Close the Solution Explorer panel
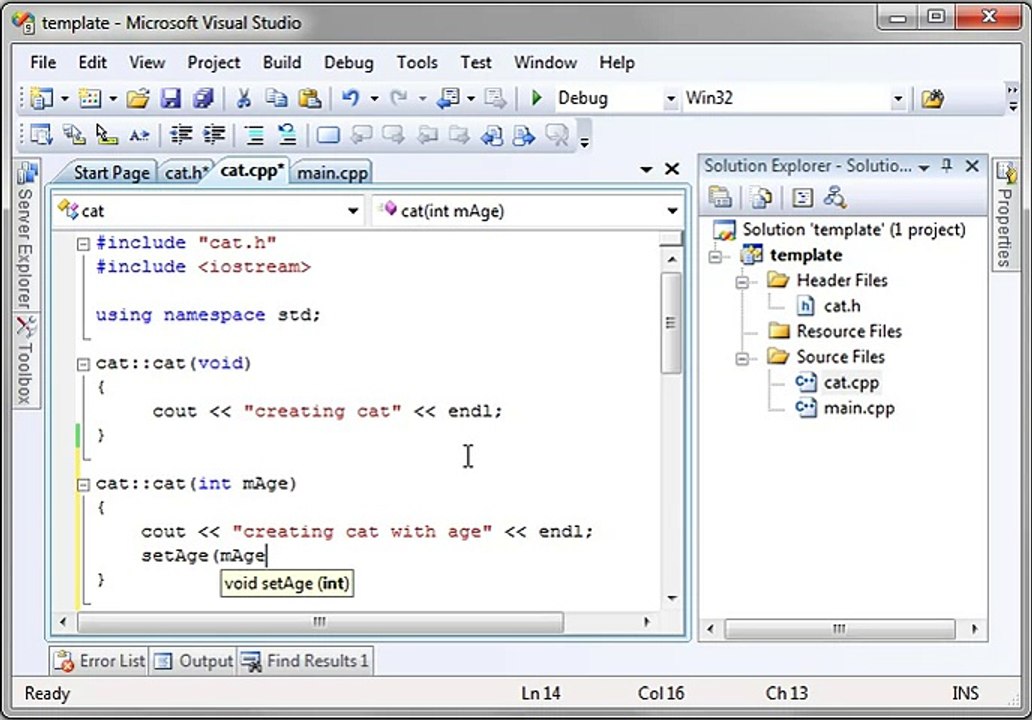Image resolution: width=1032 pixels, height=720 pixels. point(972,166)
